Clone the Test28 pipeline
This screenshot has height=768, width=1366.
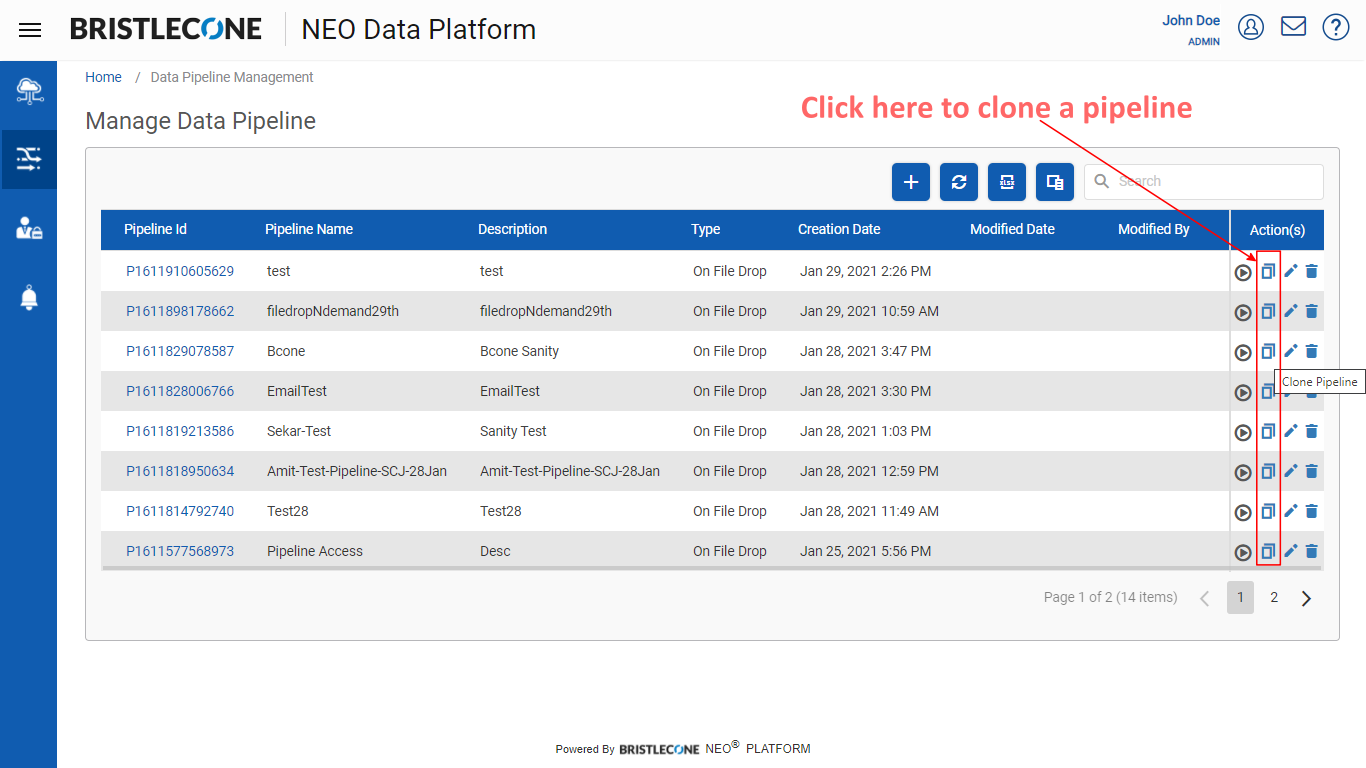click(1268, 511)
